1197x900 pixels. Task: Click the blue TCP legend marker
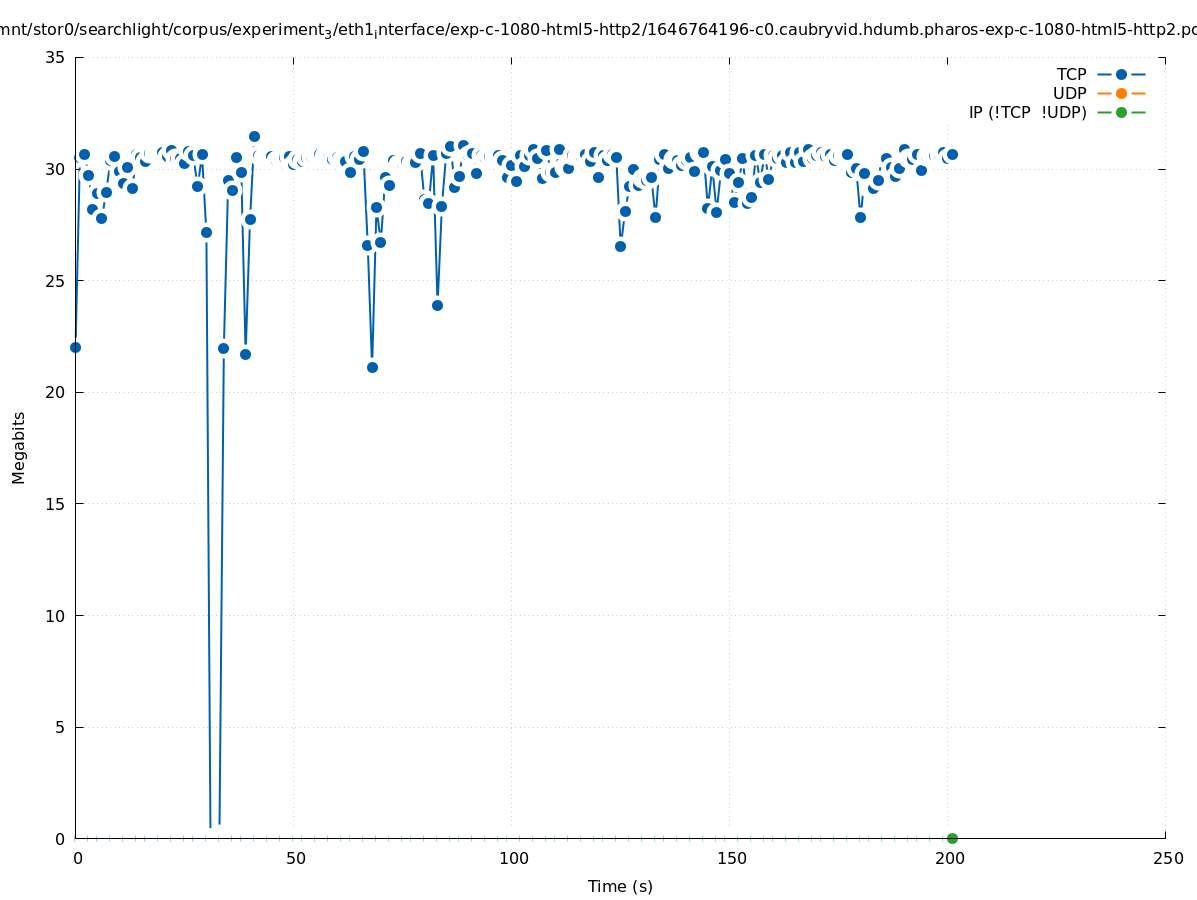1121,74
